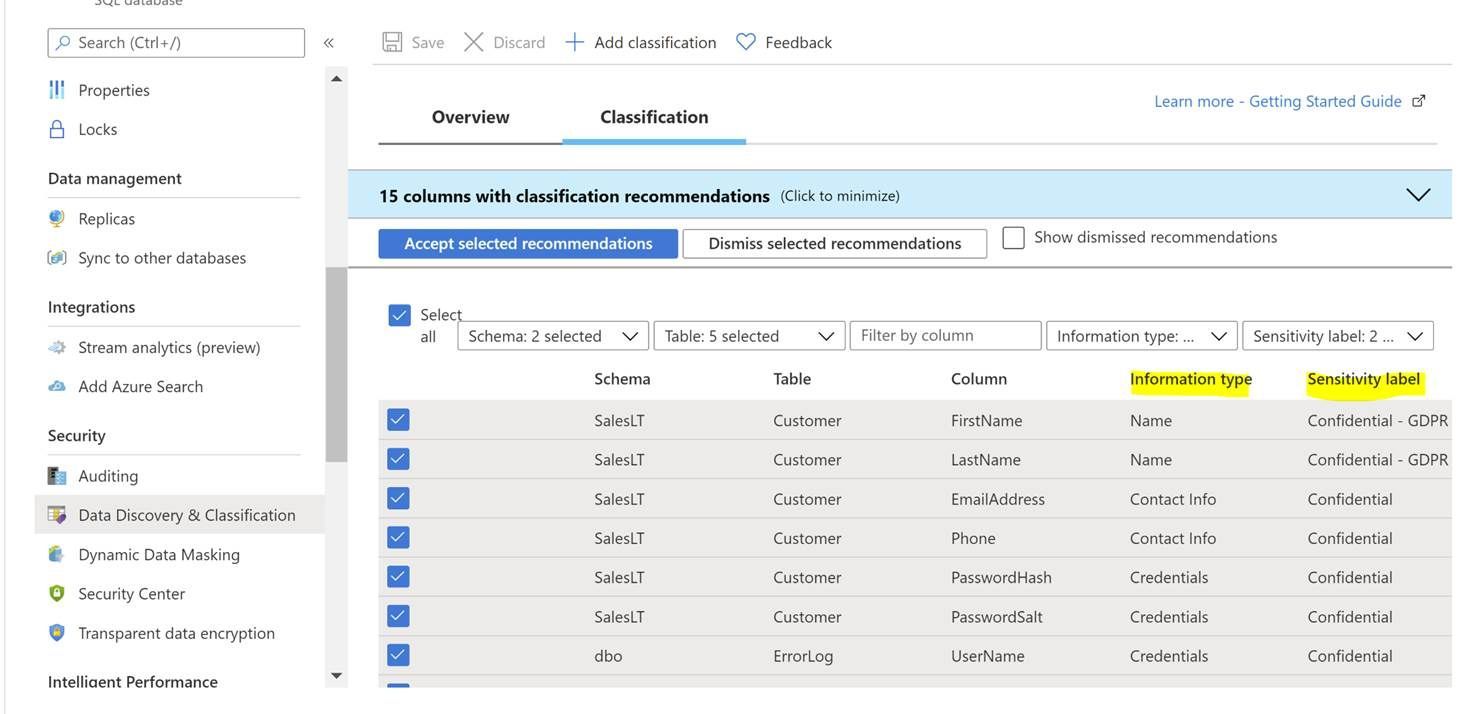1461x714 pixels.
Task: Open Security Center from the sidebar
Action: tap(131, 593)
